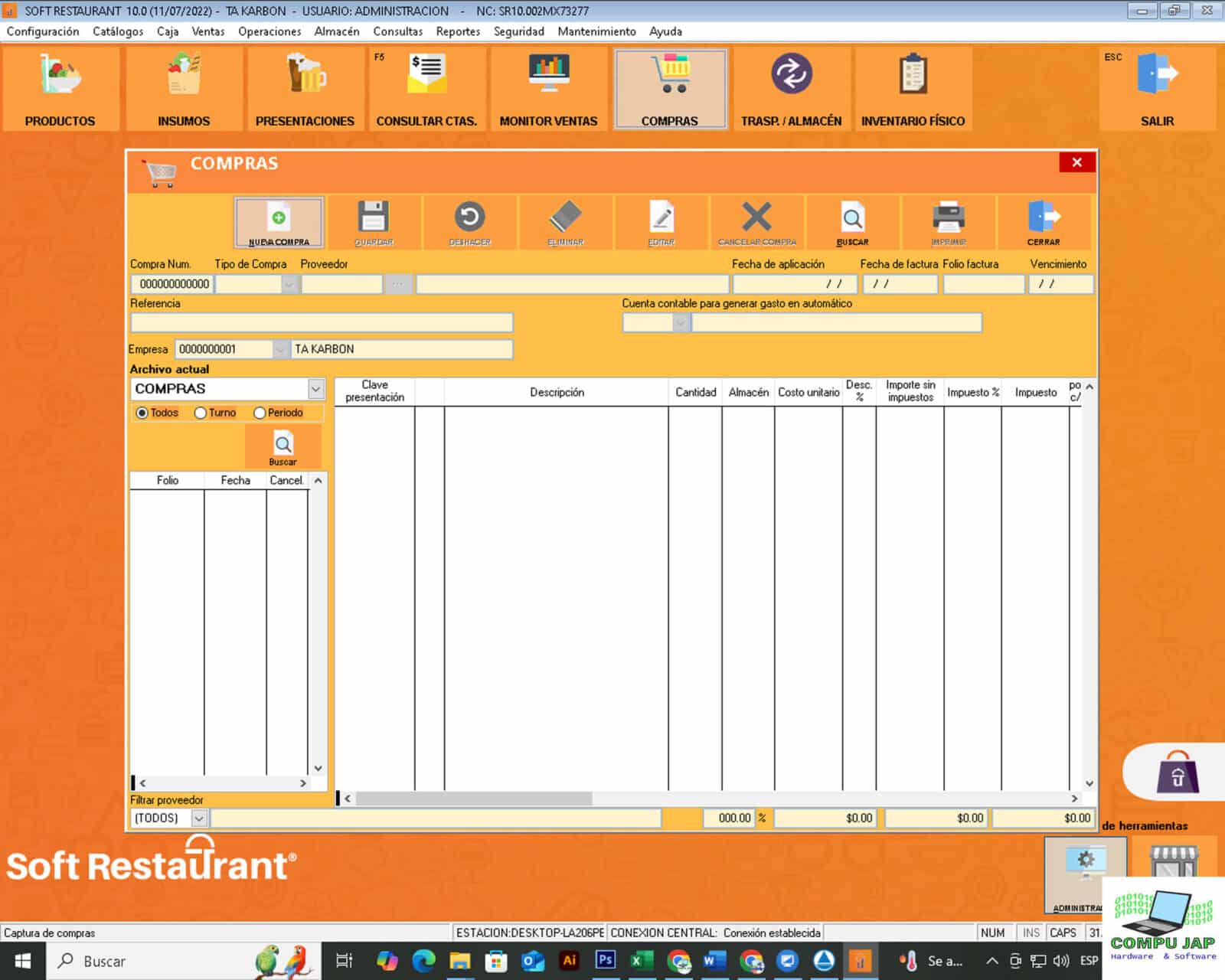Click the Referencia input field
This screenshot has height=980, width=1225.
point(322,323)
